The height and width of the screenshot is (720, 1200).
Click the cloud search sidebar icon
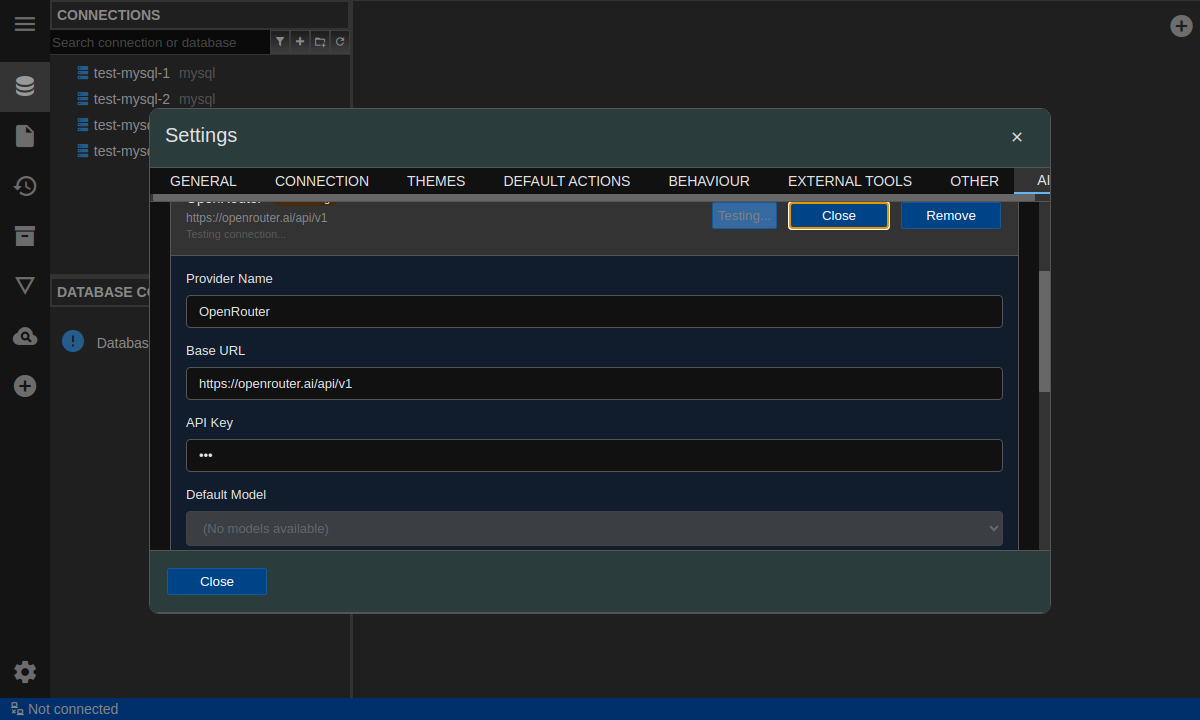(25, 336)
